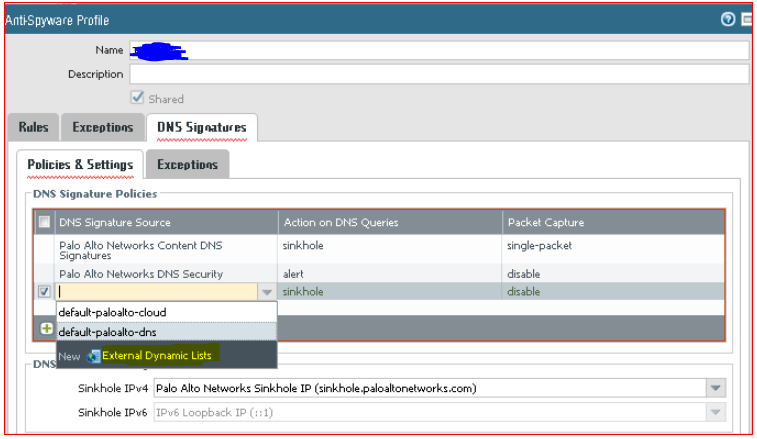Click the alert action for DNS Security
Viewport: 757px width, 439px height.
coord(293,274)
